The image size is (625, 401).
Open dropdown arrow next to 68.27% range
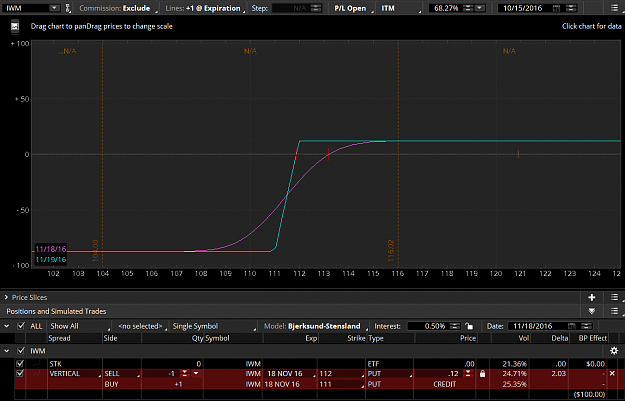pos(480,8)
